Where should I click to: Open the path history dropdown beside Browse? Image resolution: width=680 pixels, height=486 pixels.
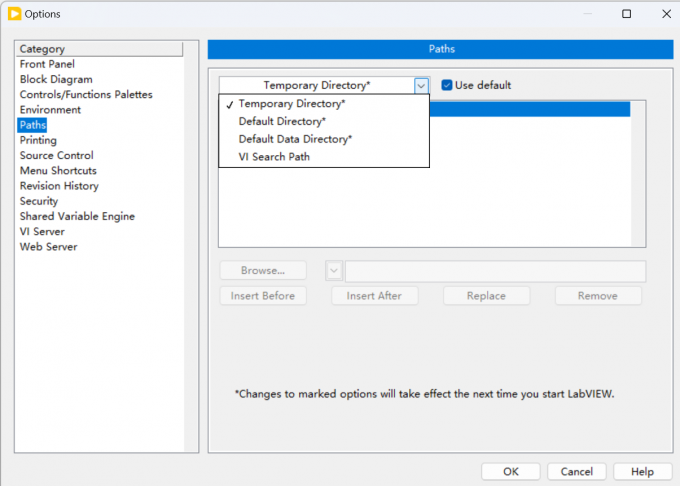click(x=334, y=271)
